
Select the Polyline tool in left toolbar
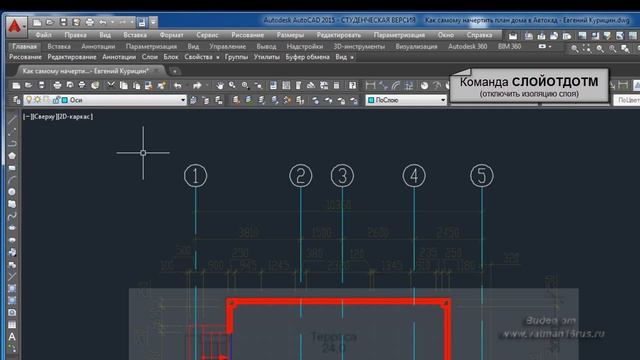[x=12, y=144]
